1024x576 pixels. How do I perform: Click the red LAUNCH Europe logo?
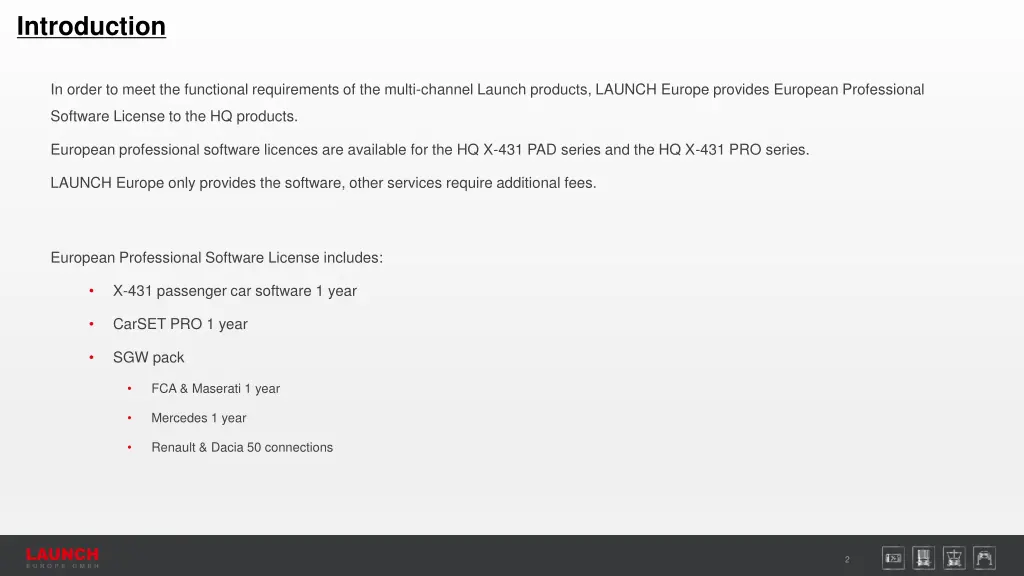(63, 558)
